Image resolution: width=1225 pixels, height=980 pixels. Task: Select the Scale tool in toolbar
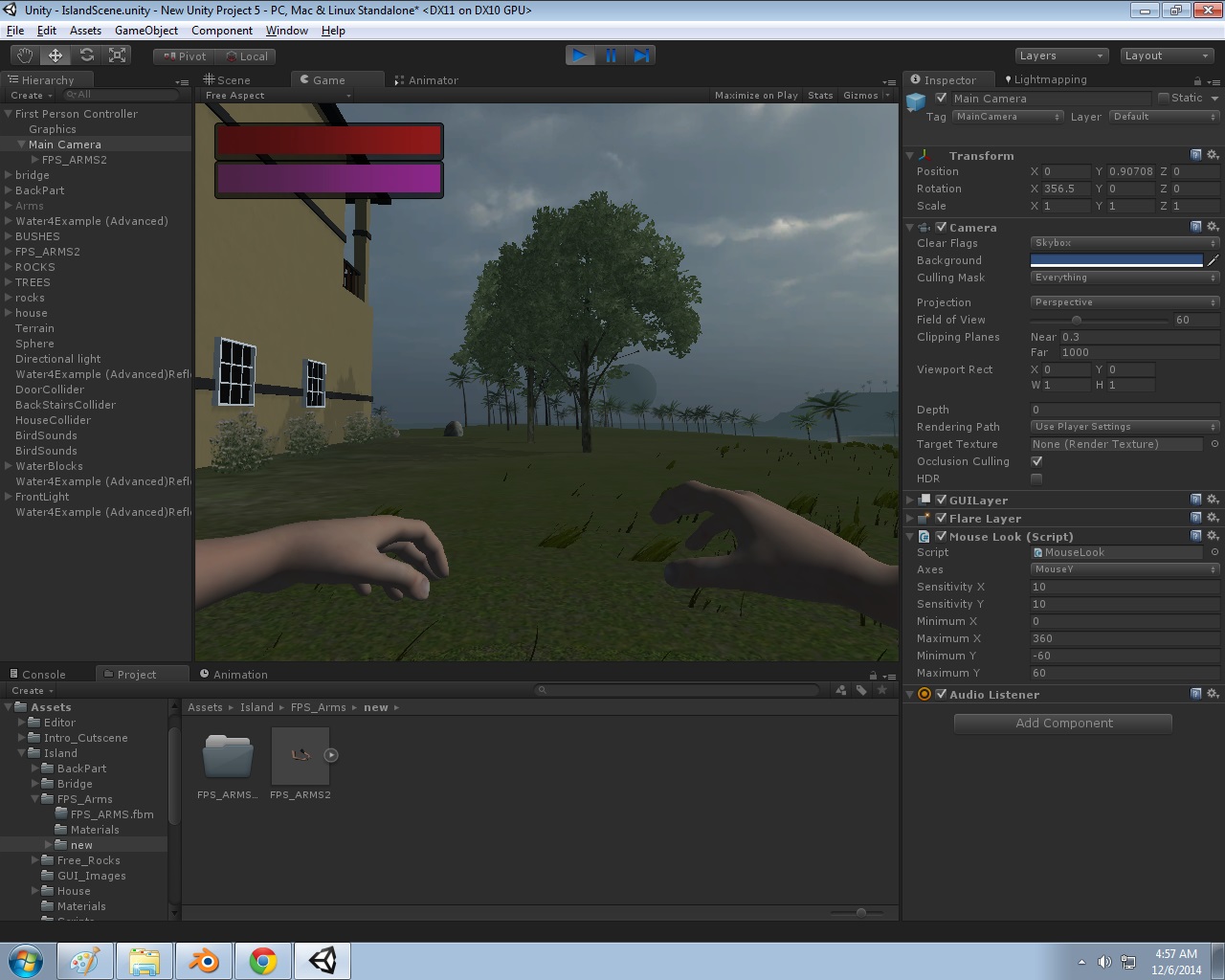pyautogui.click(x=118, y=56)
